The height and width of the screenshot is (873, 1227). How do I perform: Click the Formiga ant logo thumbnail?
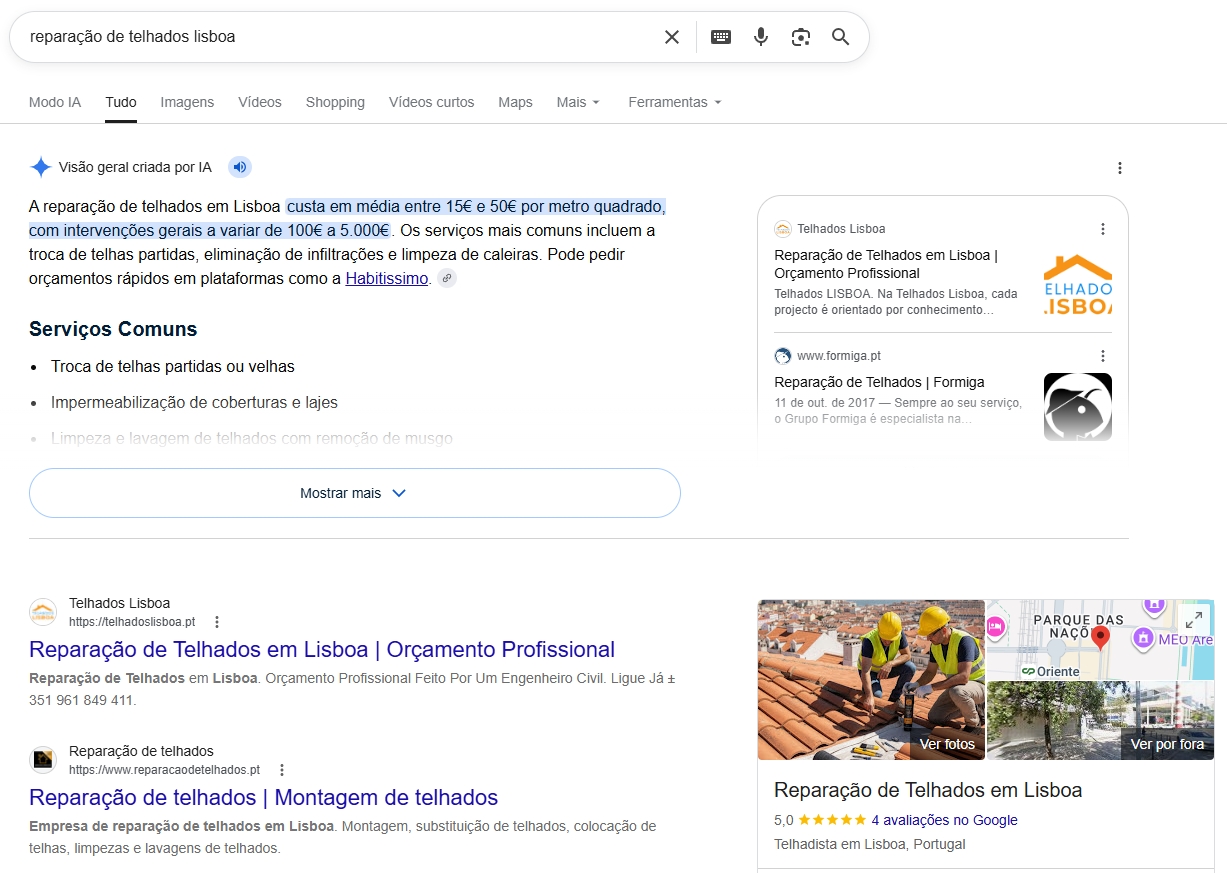1078,407
